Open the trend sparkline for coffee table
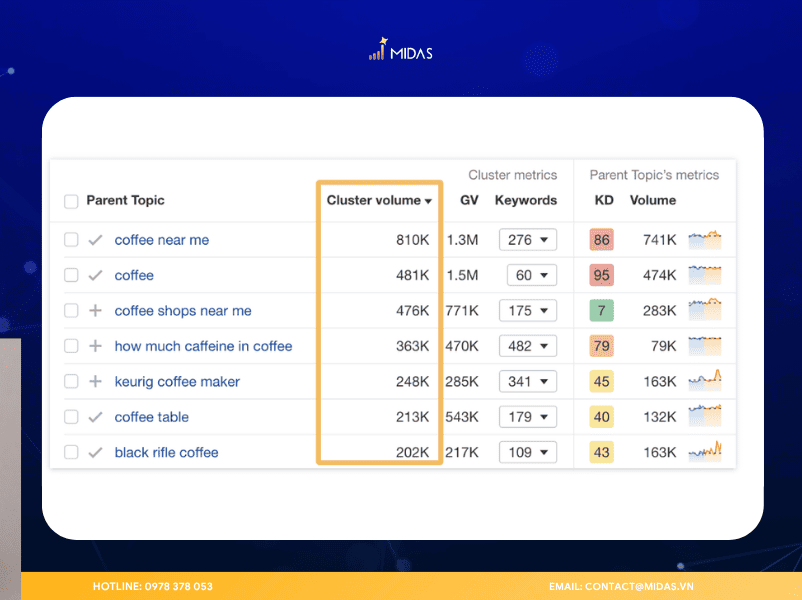The image size is (802, 600). click(705, 416)
